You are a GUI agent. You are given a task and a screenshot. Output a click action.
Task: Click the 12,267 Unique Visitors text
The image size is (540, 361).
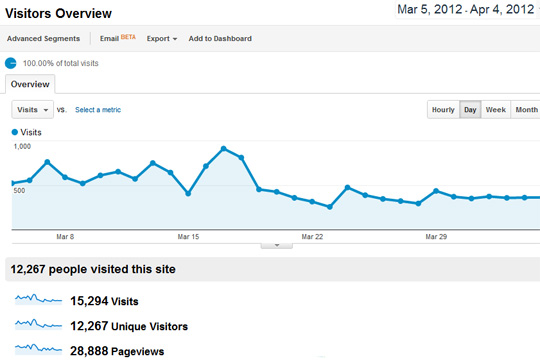(129, 326)
